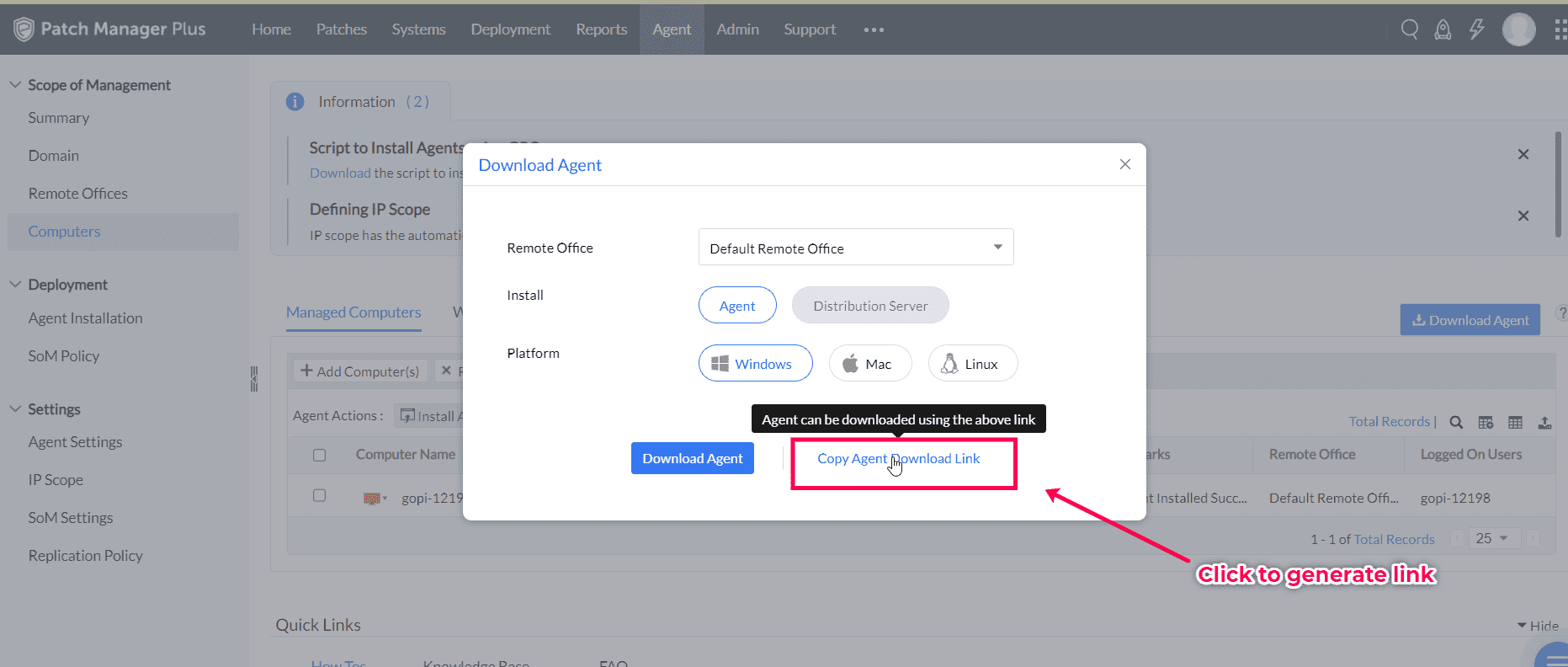Image resolution: width=1568 pixels, height=667 pixels.
Task: Click the plain table grid icon
Action: 1515,422
